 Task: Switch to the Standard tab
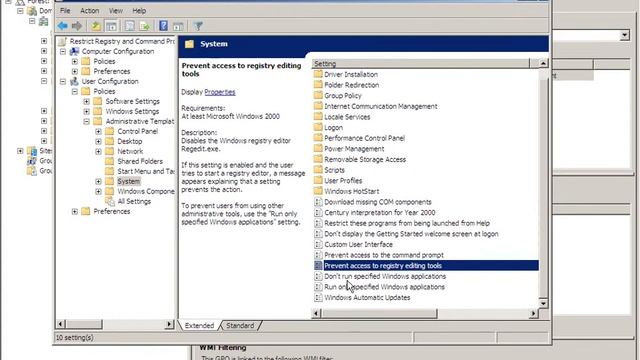click(240, 325)
